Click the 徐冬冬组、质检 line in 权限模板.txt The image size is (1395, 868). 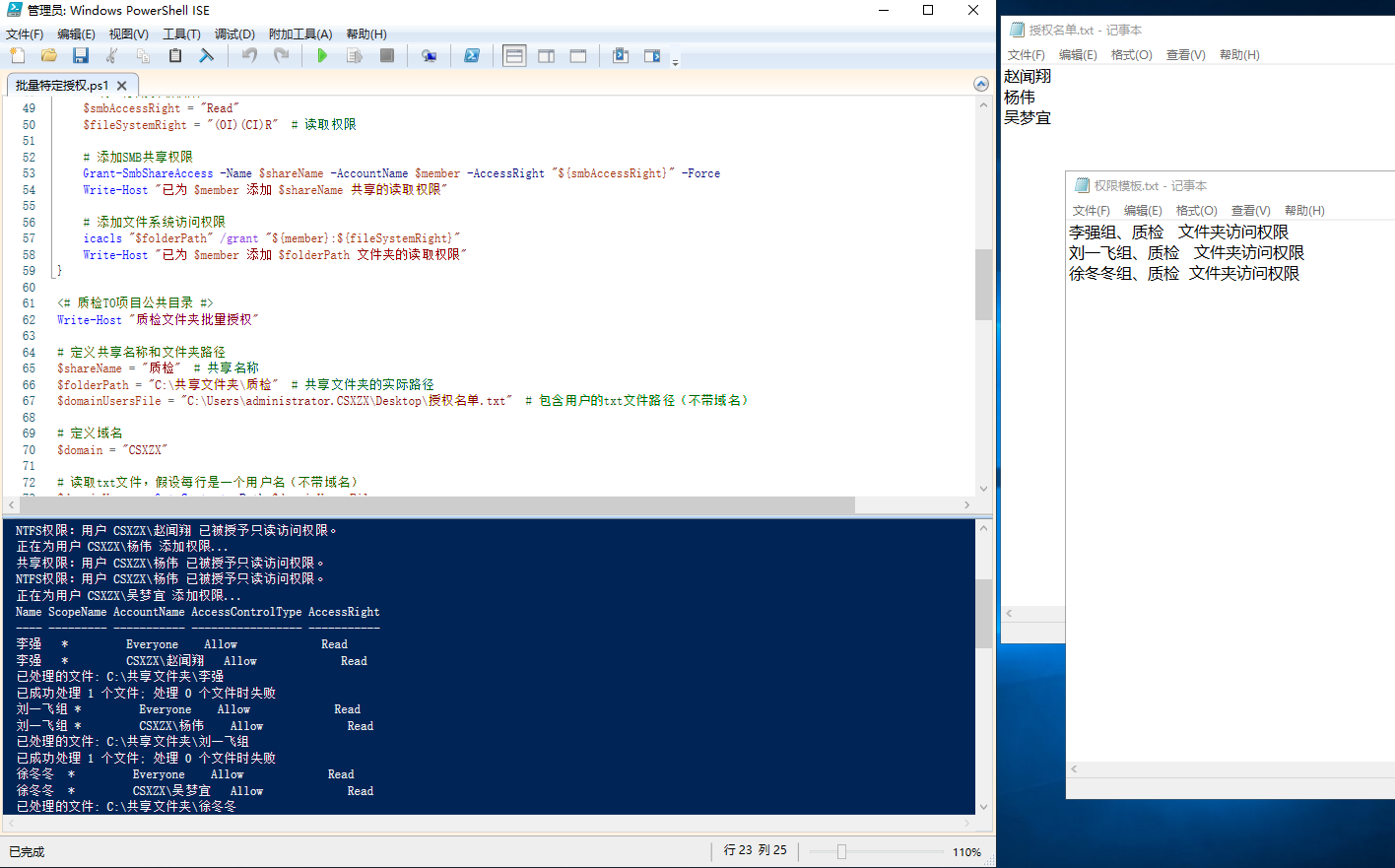[x=1184, y=273]
